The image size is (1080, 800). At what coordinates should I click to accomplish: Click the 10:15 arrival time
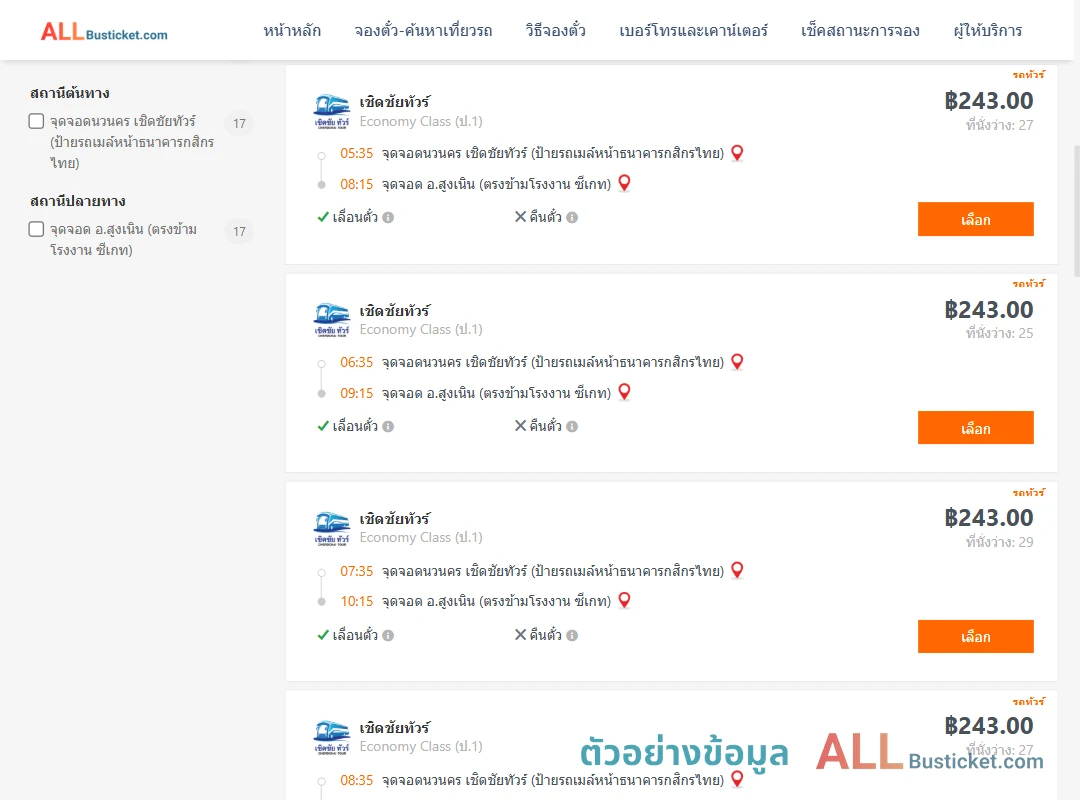(356, 602)
